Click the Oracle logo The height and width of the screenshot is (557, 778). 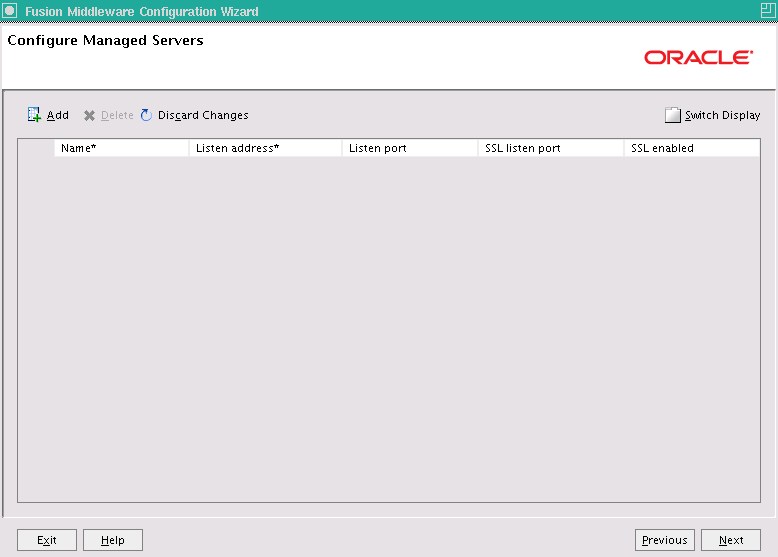(699, 58)
